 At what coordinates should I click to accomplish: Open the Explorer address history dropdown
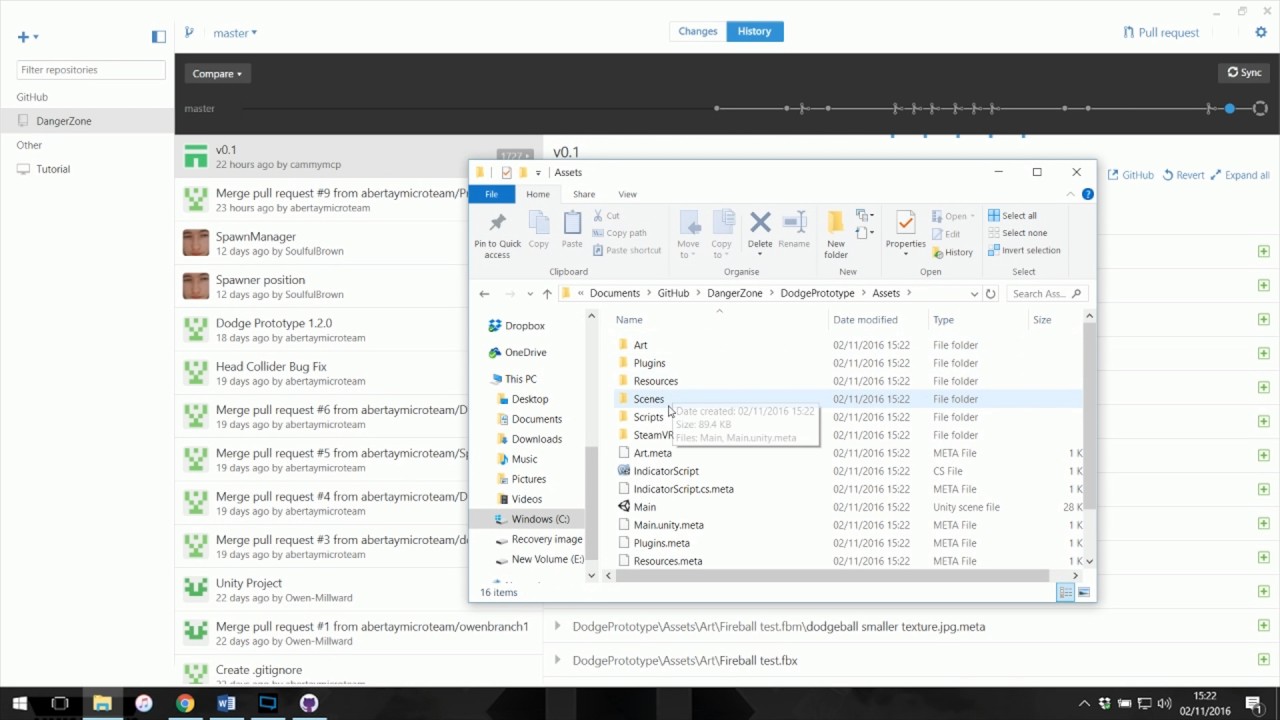pos(974,293)
